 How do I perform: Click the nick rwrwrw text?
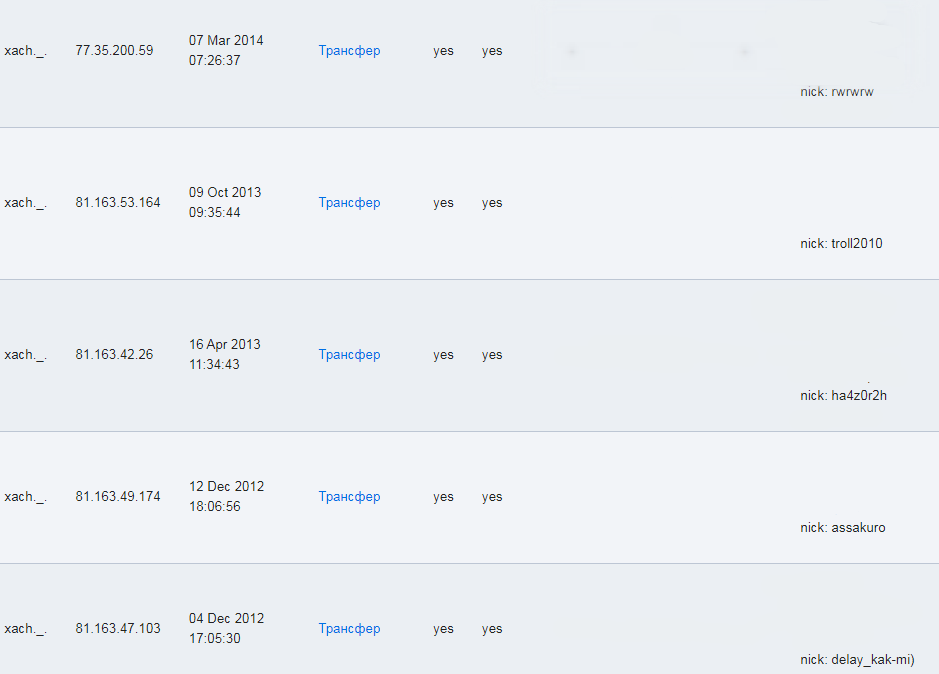837,92
